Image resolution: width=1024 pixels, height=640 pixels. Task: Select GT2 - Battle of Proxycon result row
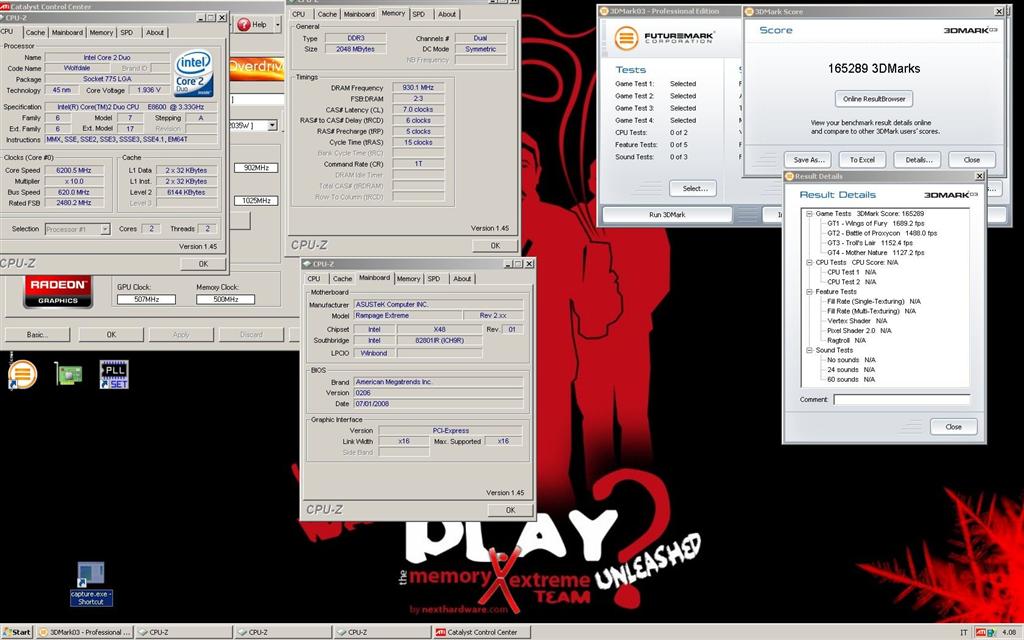[x=882, y=233]
